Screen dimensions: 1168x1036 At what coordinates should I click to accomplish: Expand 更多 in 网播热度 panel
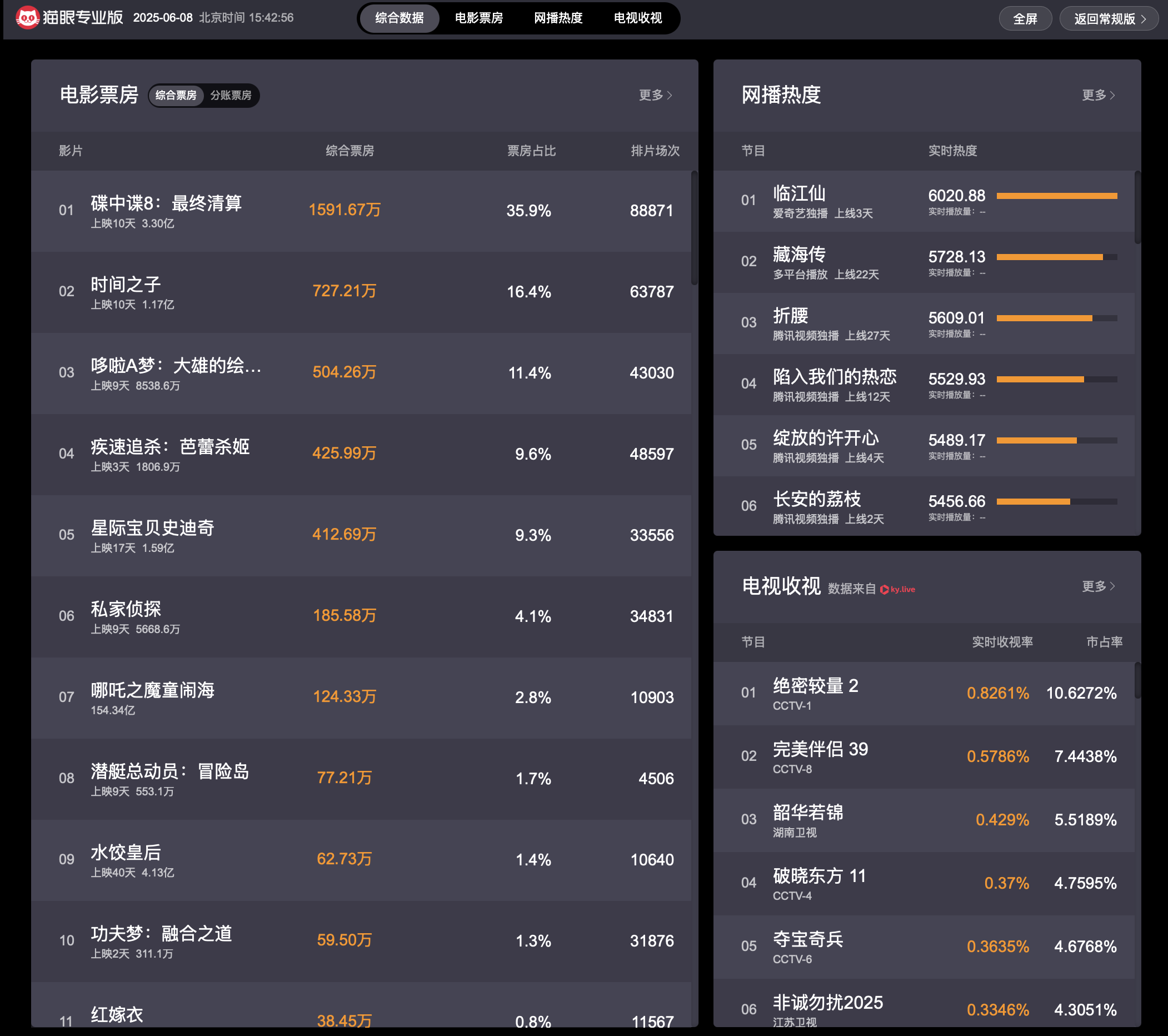[1098, 95]
